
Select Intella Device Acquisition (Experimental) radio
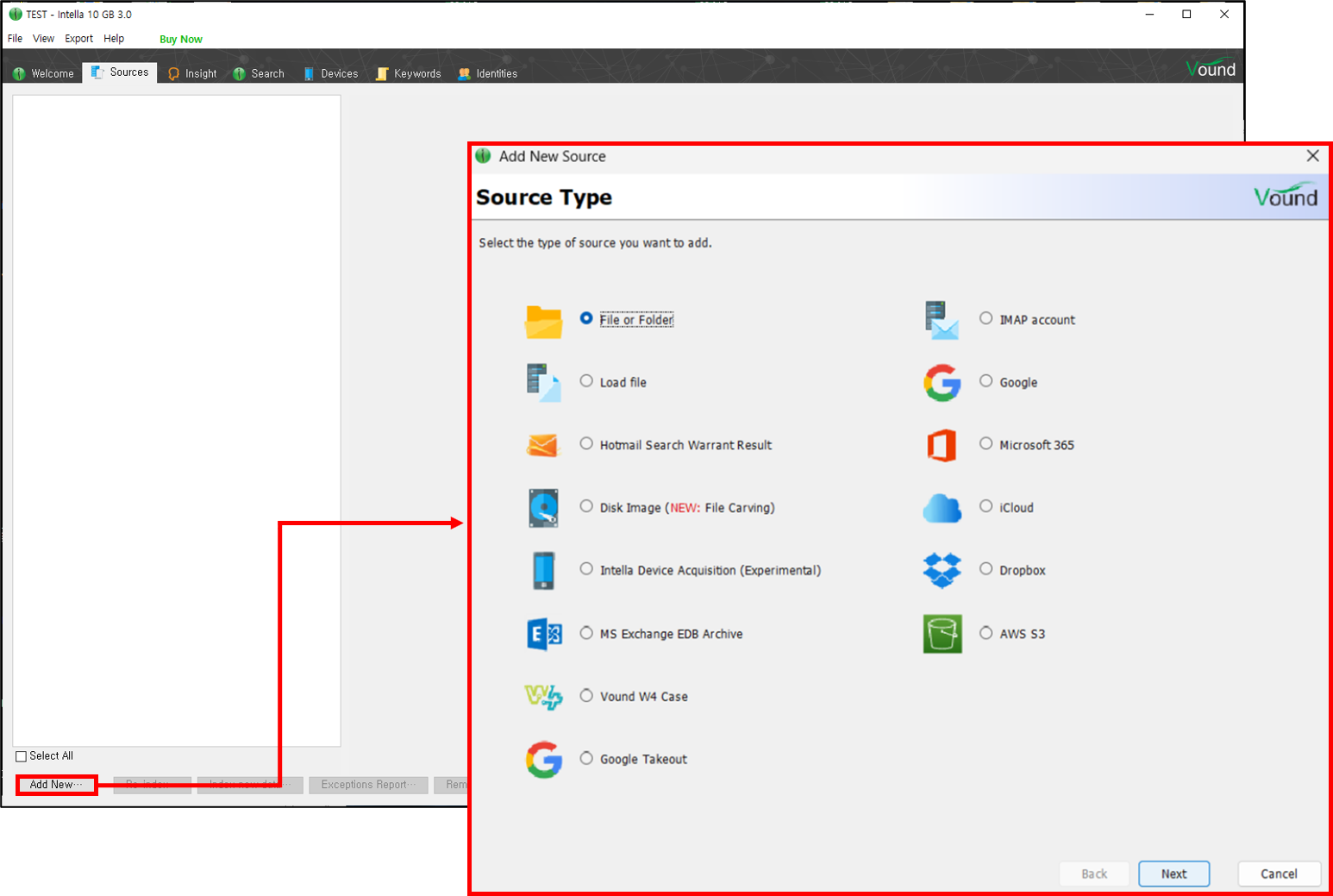click(x=586, y=569)
